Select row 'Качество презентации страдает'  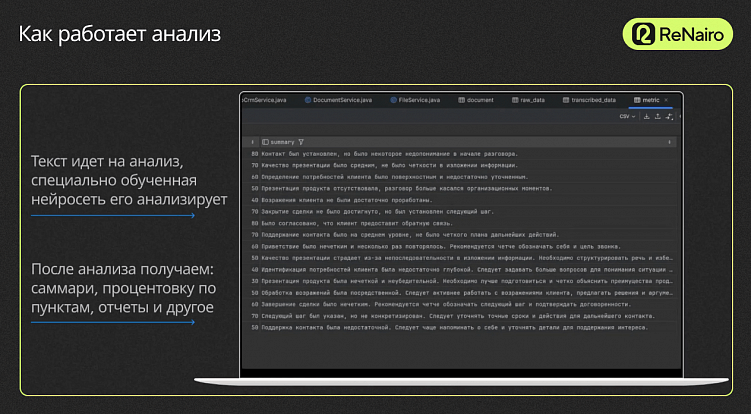tap(459, 258)
